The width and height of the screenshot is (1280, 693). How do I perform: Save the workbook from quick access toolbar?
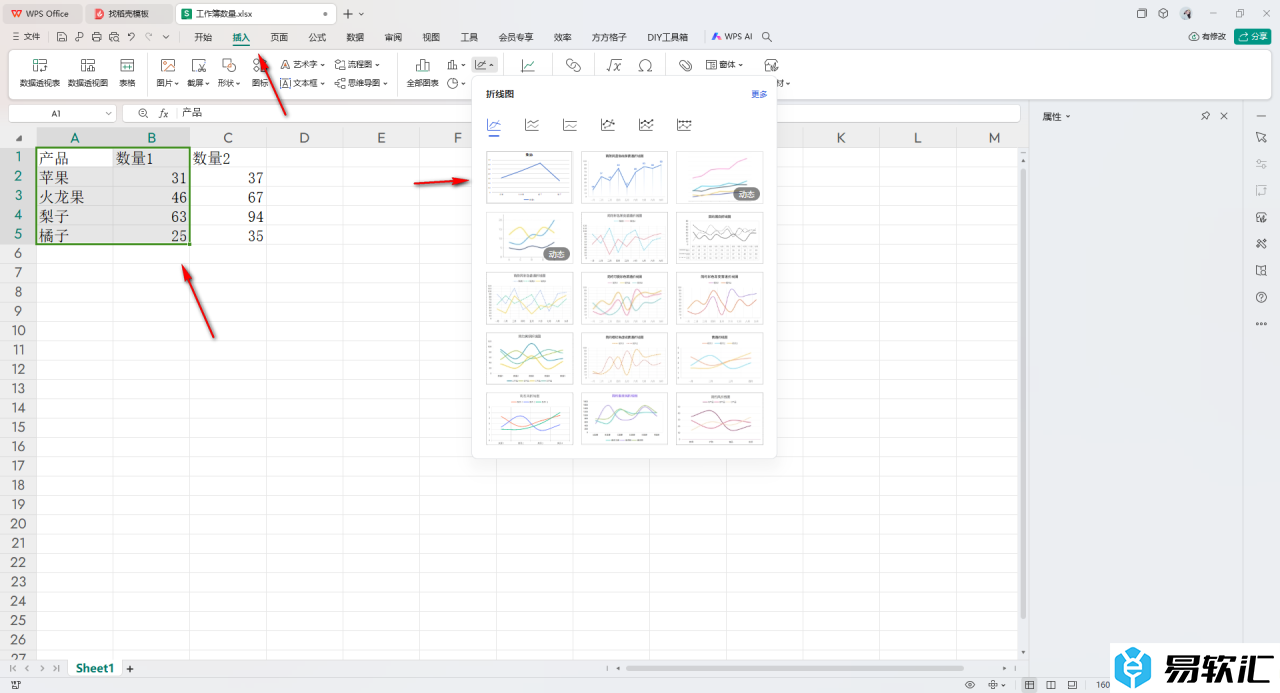coord(62,36)
